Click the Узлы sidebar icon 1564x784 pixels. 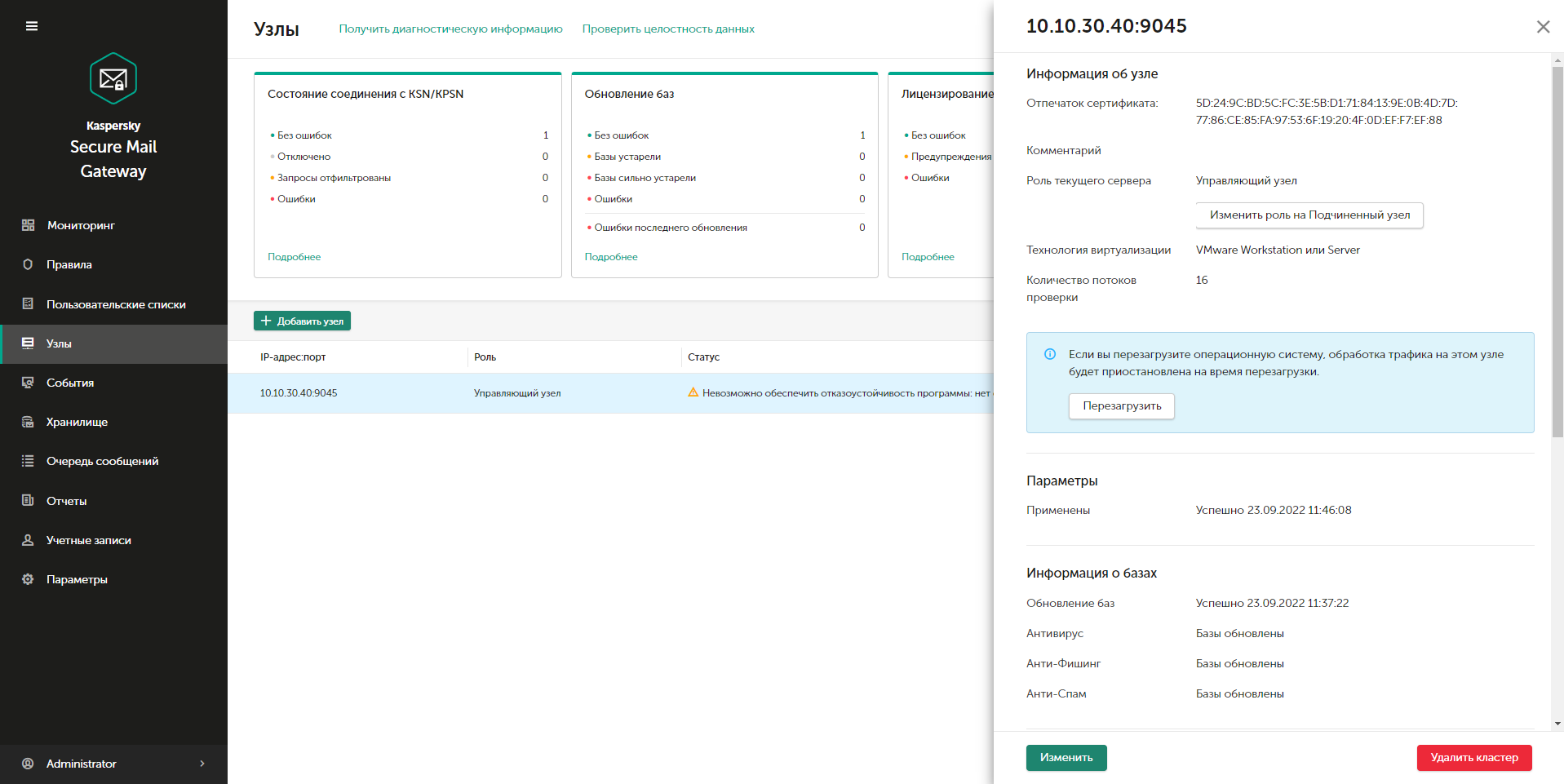click(28, 343)
